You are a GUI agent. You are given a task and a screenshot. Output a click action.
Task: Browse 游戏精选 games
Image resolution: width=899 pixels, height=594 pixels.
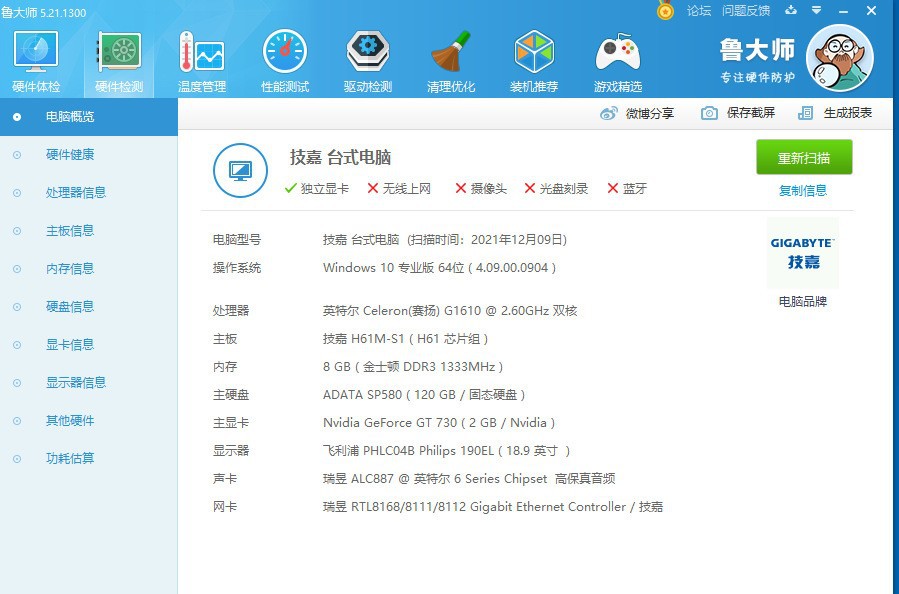(x=617, y=58)
